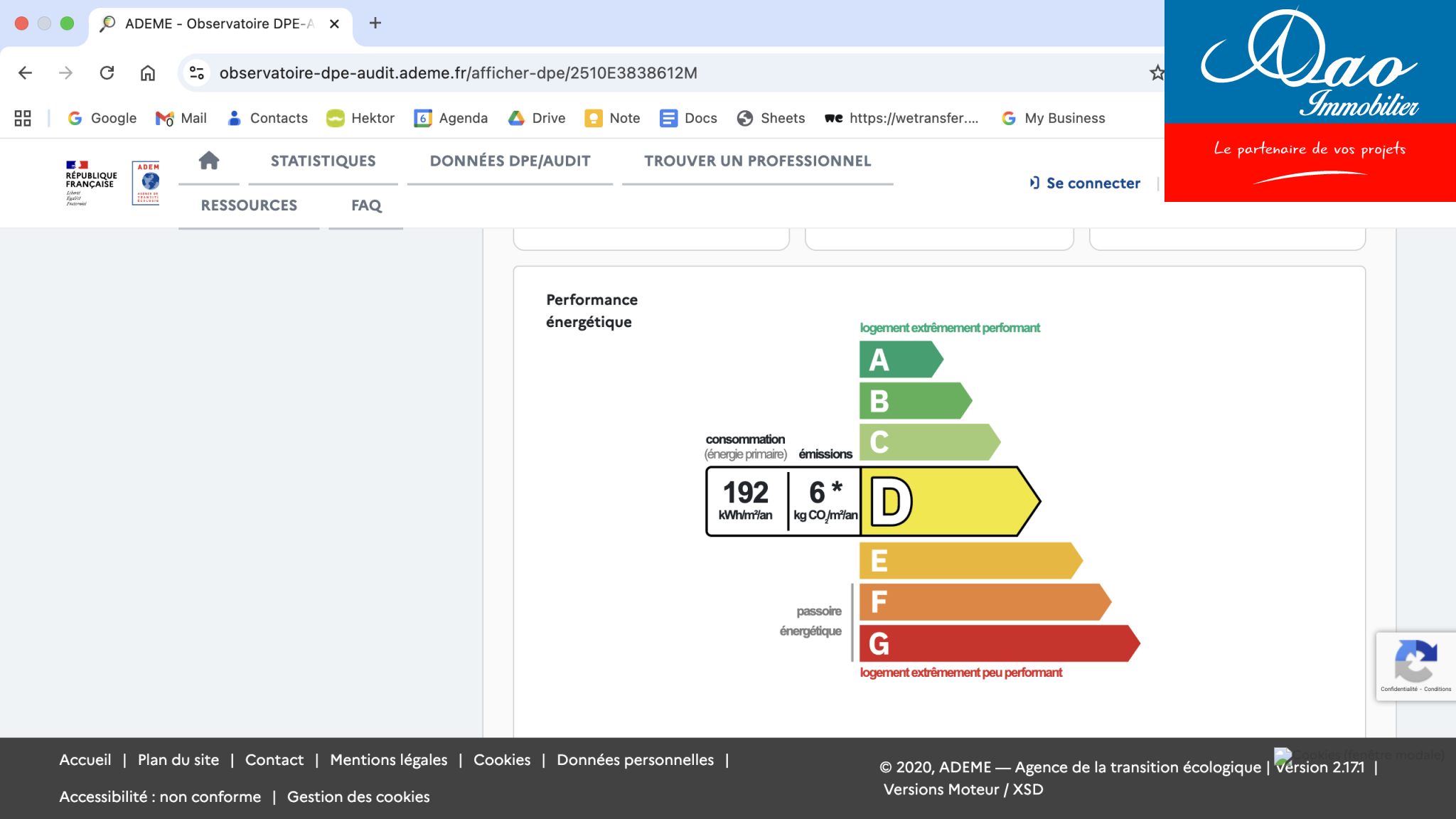The image size is (1456, 819).
Task: Open the STATISTIQUES menu
Action: coord(323,161)
